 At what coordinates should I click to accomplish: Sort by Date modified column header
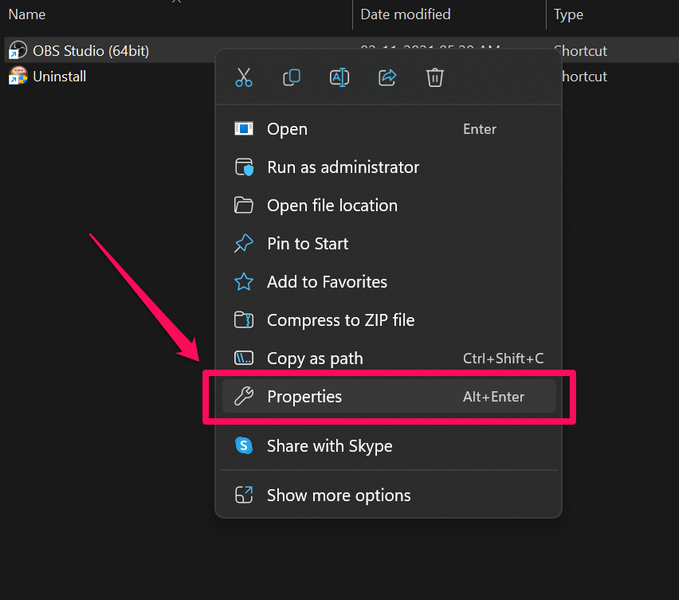click(405, 15)
